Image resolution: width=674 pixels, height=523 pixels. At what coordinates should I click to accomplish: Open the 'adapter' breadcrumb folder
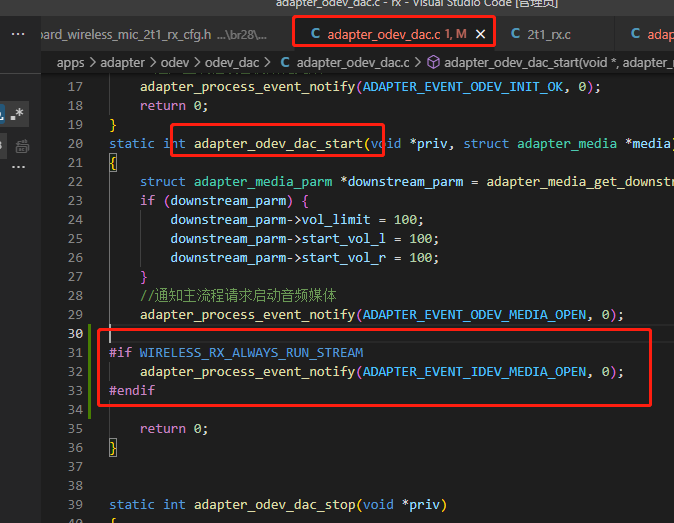(122, 63)
